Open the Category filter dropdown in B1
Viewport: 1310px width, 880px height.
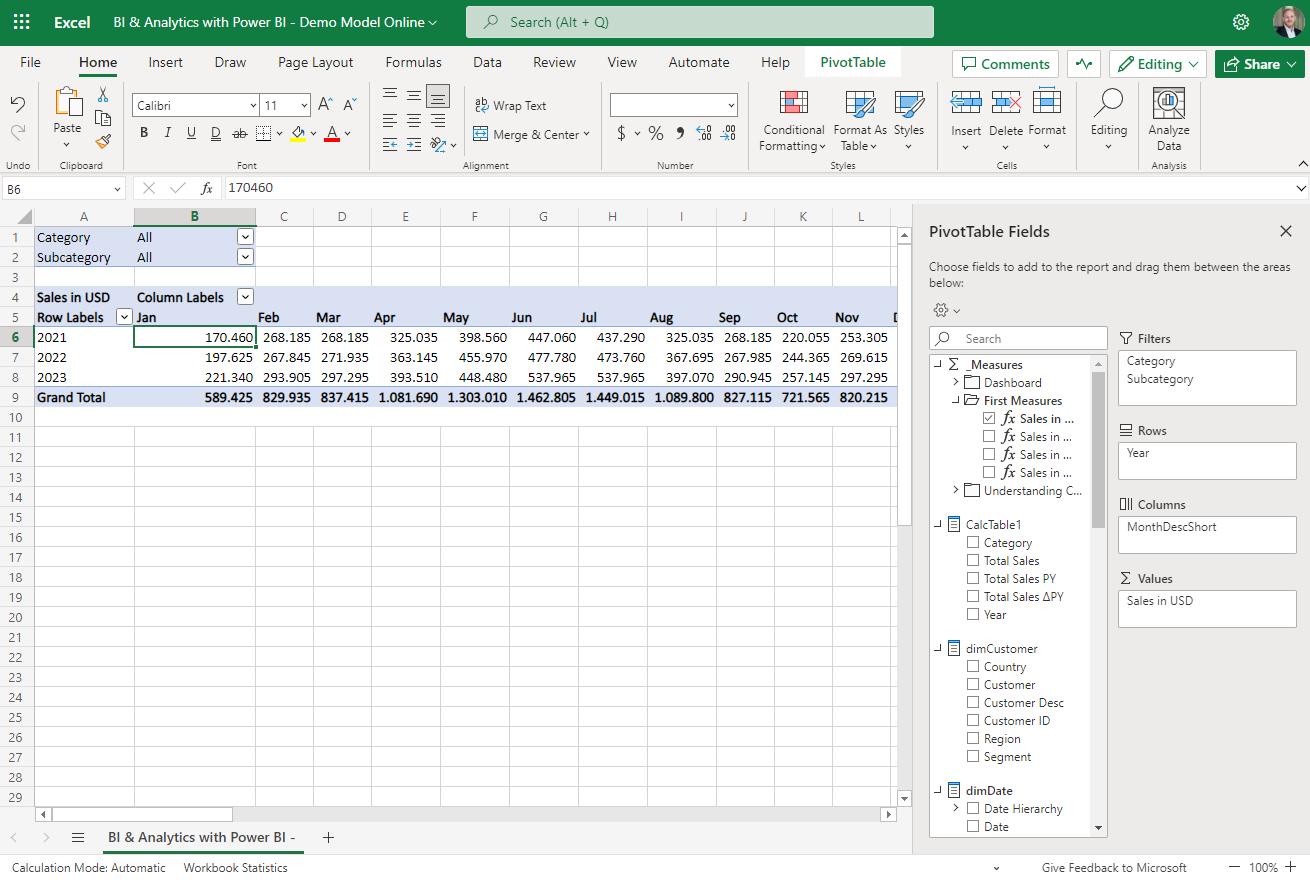[x=245, y=237]
